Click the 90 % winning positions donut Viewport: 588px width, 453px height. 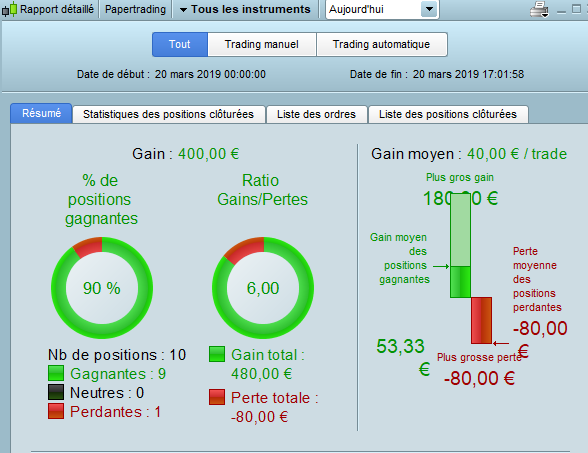click(x=102, y=288)
